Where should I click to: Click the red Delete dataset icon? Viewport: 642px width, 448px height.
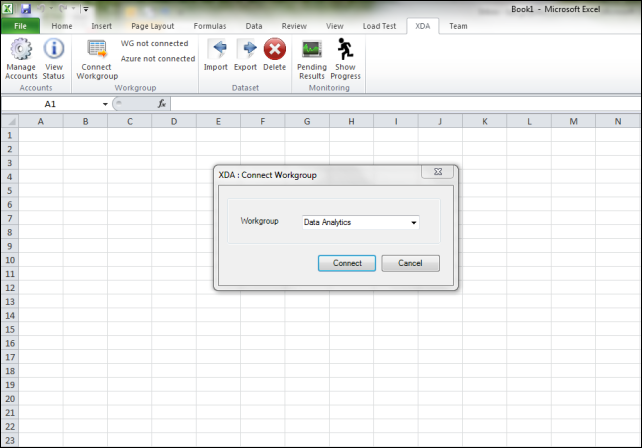coord(274,49)
